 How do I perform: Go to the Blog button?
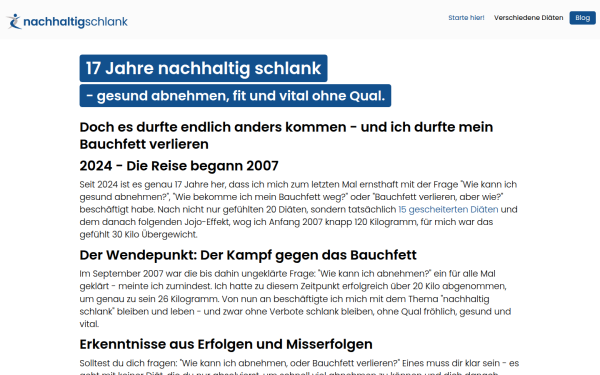[x=582, y=18]
